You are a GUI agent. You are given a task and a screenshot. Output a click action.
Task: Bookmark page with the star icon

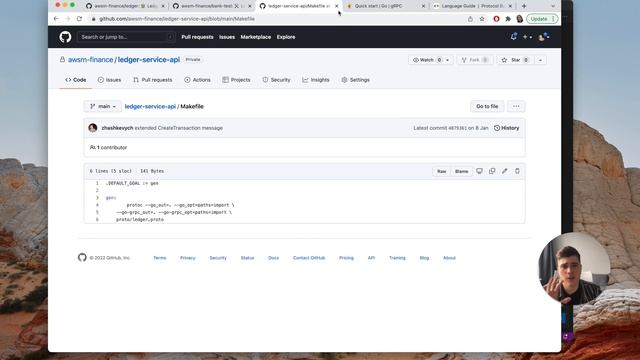point(482,19)
